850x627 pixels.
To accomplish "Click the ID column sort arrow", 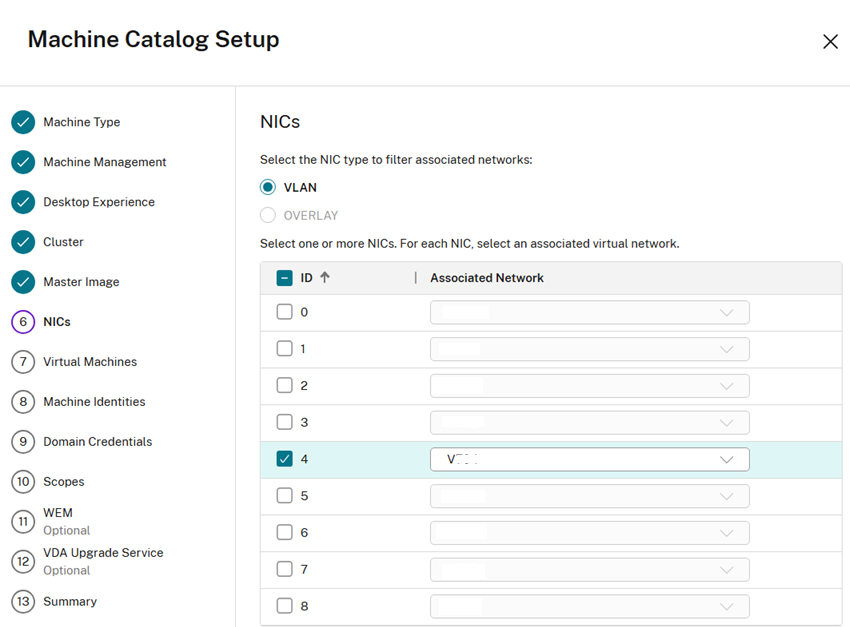I will pos(325,278).
